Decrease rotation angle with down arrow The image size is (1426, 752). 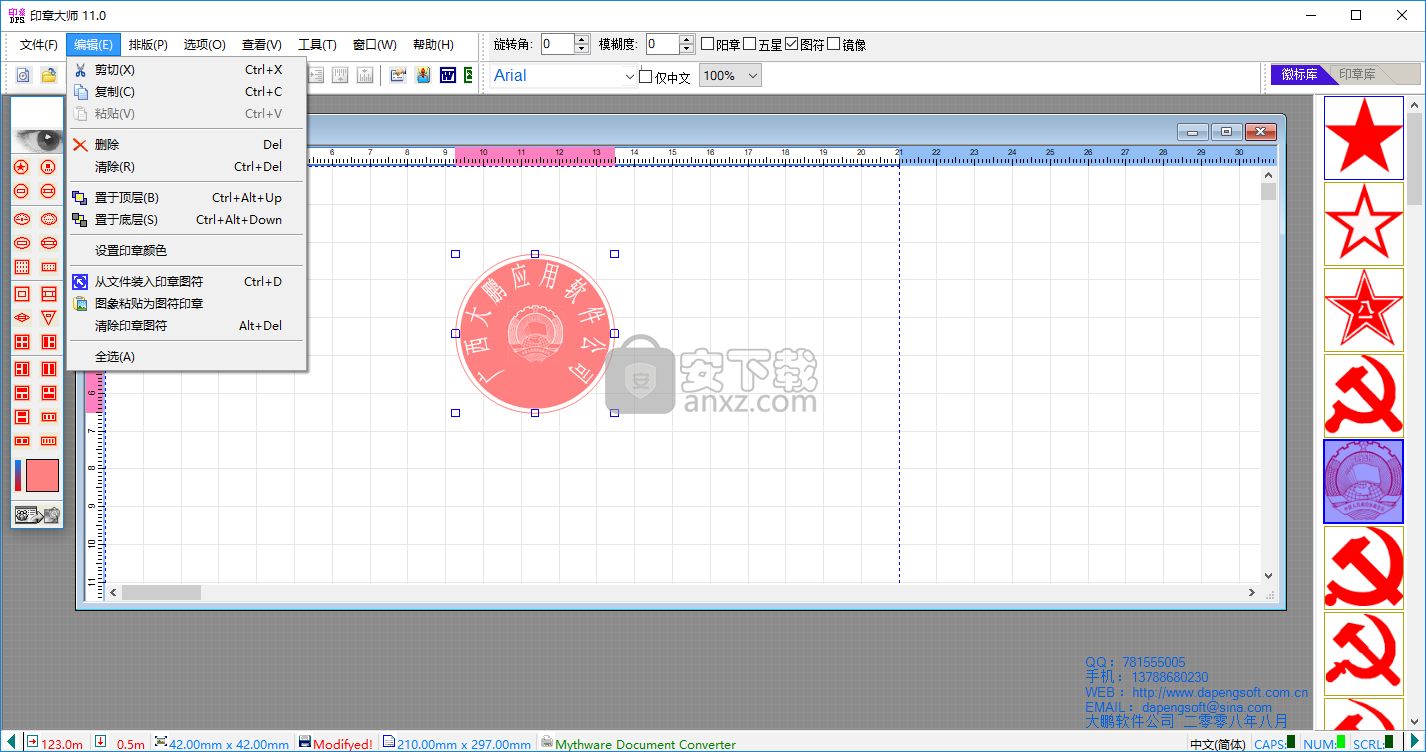click(x=582, y=49)
